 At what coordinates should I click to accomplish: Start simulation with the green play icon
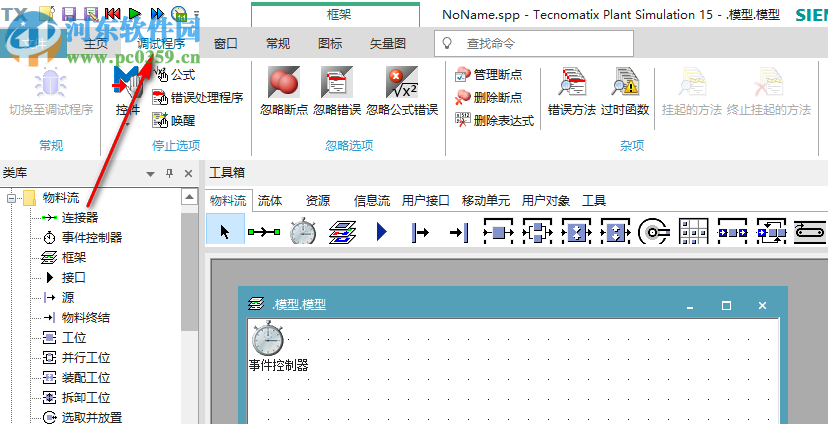(x=135, y=13)
